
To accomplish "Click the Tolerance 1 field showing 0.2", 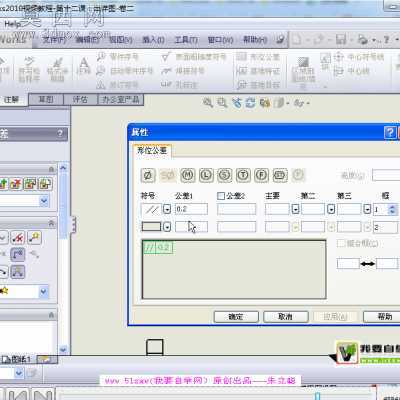I will (x=191, y=209).
